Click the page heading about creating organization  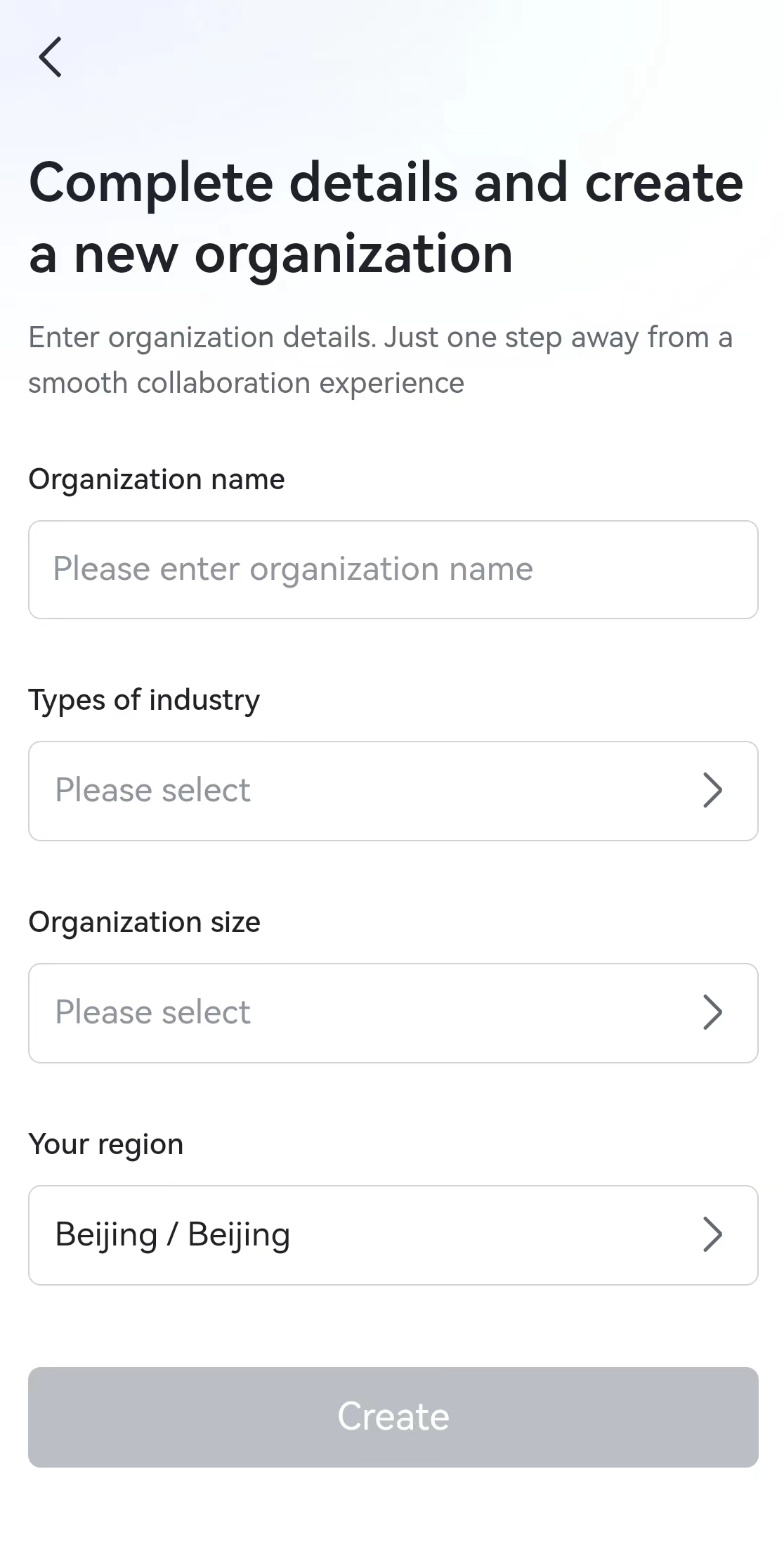tap(386, 216)
